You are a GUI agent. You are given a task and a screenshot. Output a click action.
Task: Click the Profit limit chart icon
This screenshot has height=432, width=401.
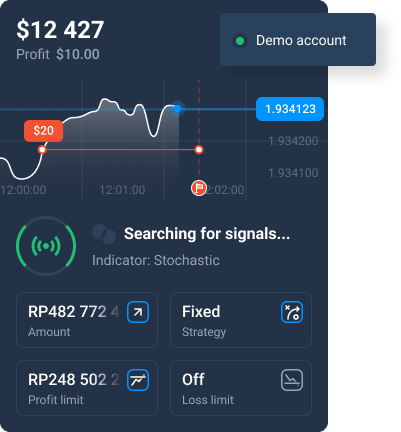click(x=138, y=380)
